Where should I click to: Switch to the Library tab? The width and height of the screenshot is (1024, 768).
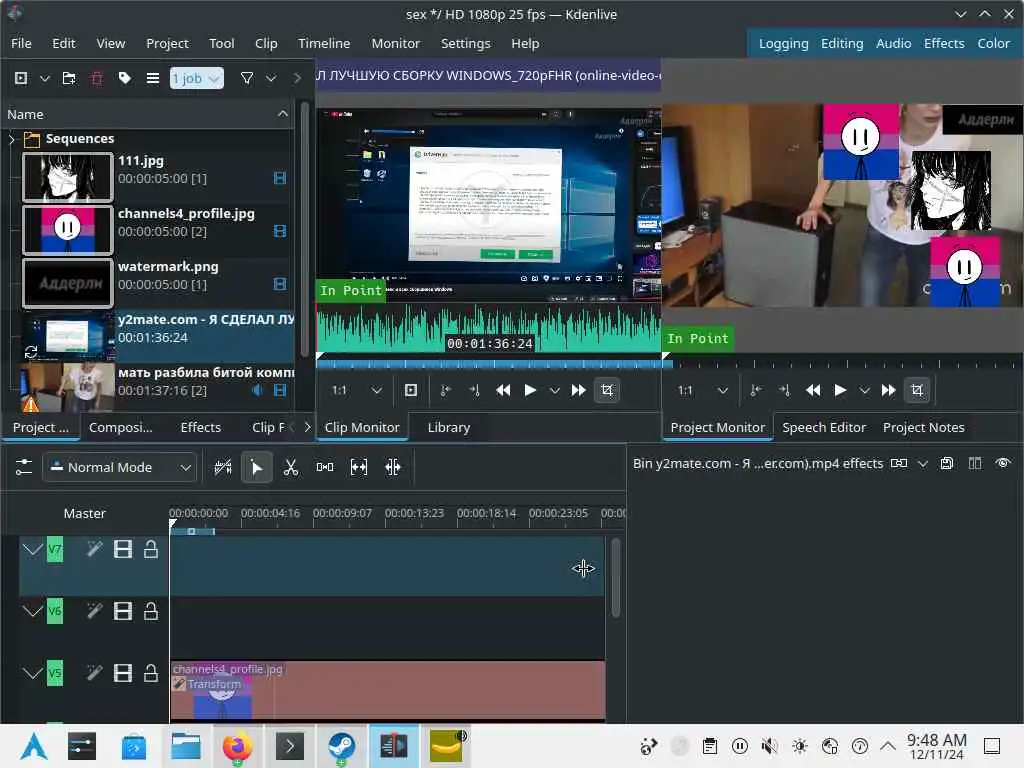pyautogui.click(x=449, y=427)
